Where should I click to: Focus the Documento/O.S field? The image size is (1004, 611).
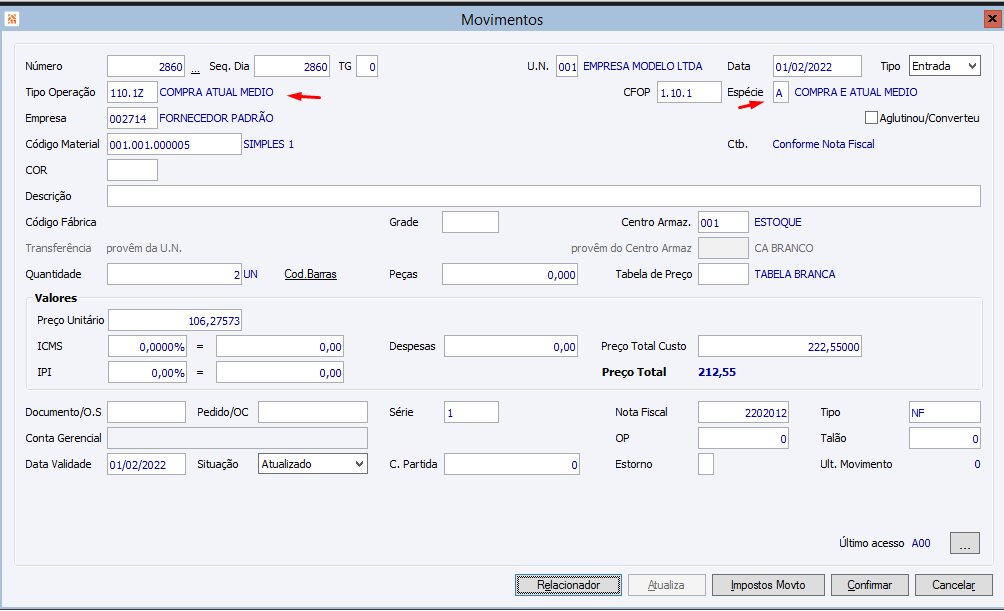pos(146,412)
